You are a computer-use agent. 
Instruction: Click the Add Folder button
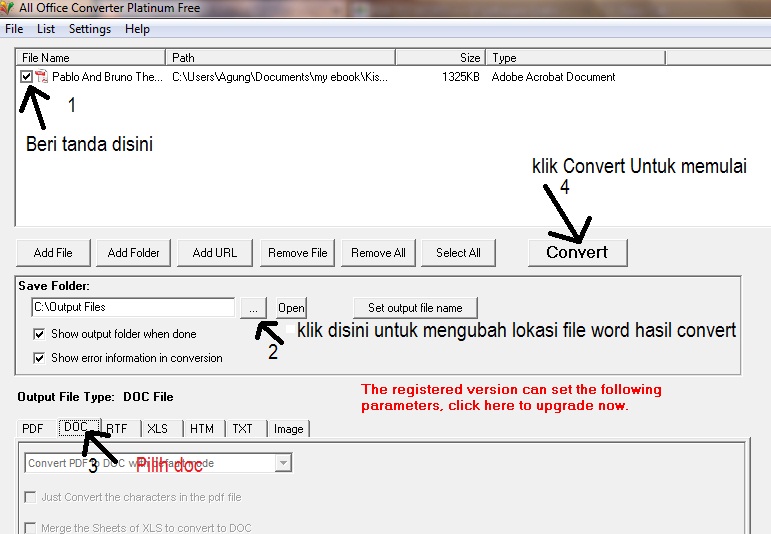(x=133, y=253)
